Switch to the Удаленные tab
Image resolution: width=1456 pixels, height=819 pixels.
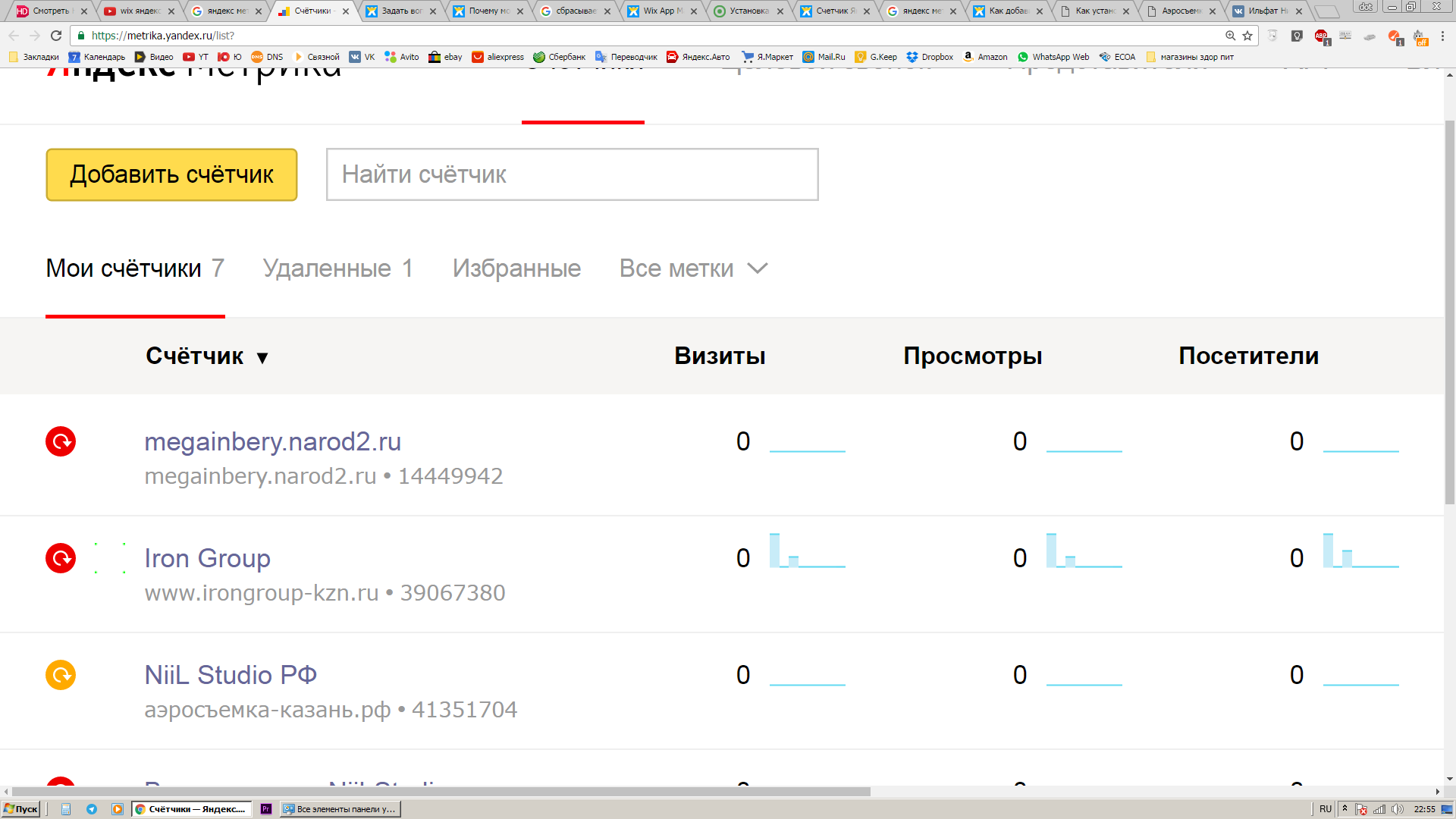(x=338, y=268)
